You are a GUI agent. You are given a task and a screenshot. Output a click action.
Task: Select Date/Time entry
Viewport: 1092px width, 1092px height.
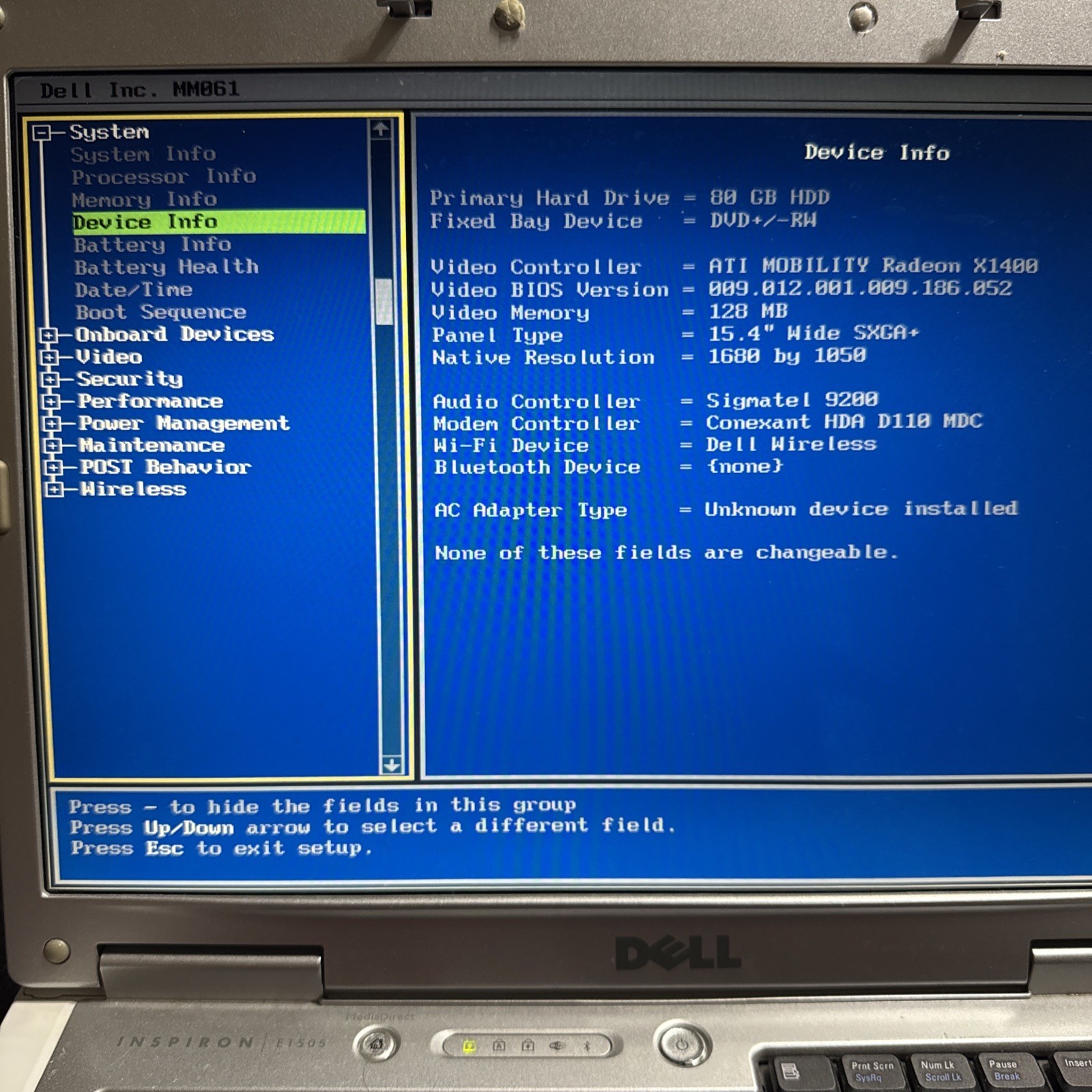134,289
